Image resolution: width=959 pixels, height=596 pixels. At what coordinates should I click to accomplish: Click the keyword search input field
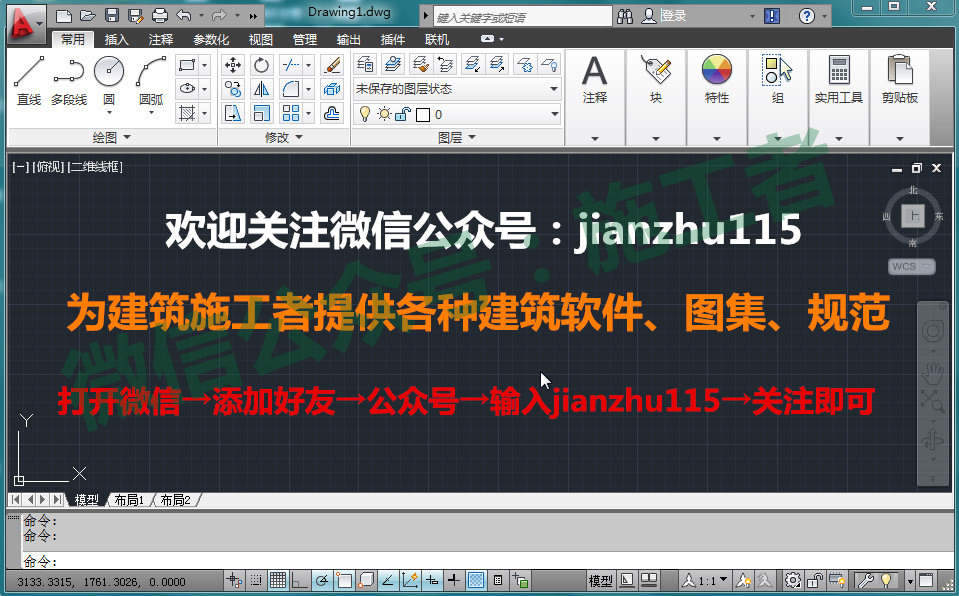click(x=522, y=17)
